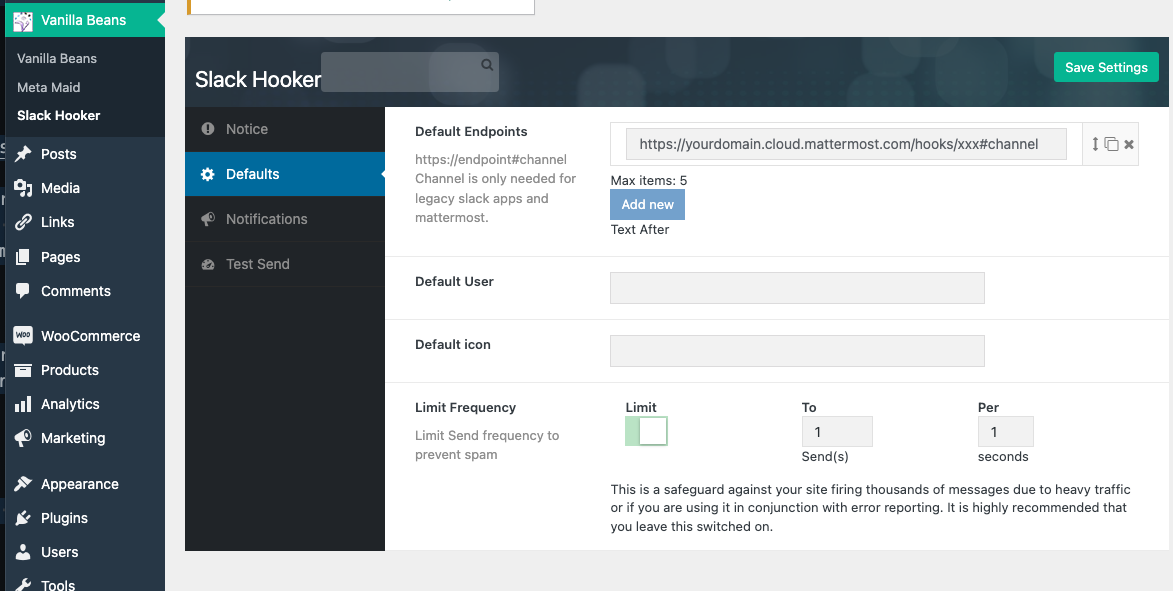Viewport: 1173px width, 591px height.
Task: Click the 'Max items: 5' text
Action: pos(649,180)
